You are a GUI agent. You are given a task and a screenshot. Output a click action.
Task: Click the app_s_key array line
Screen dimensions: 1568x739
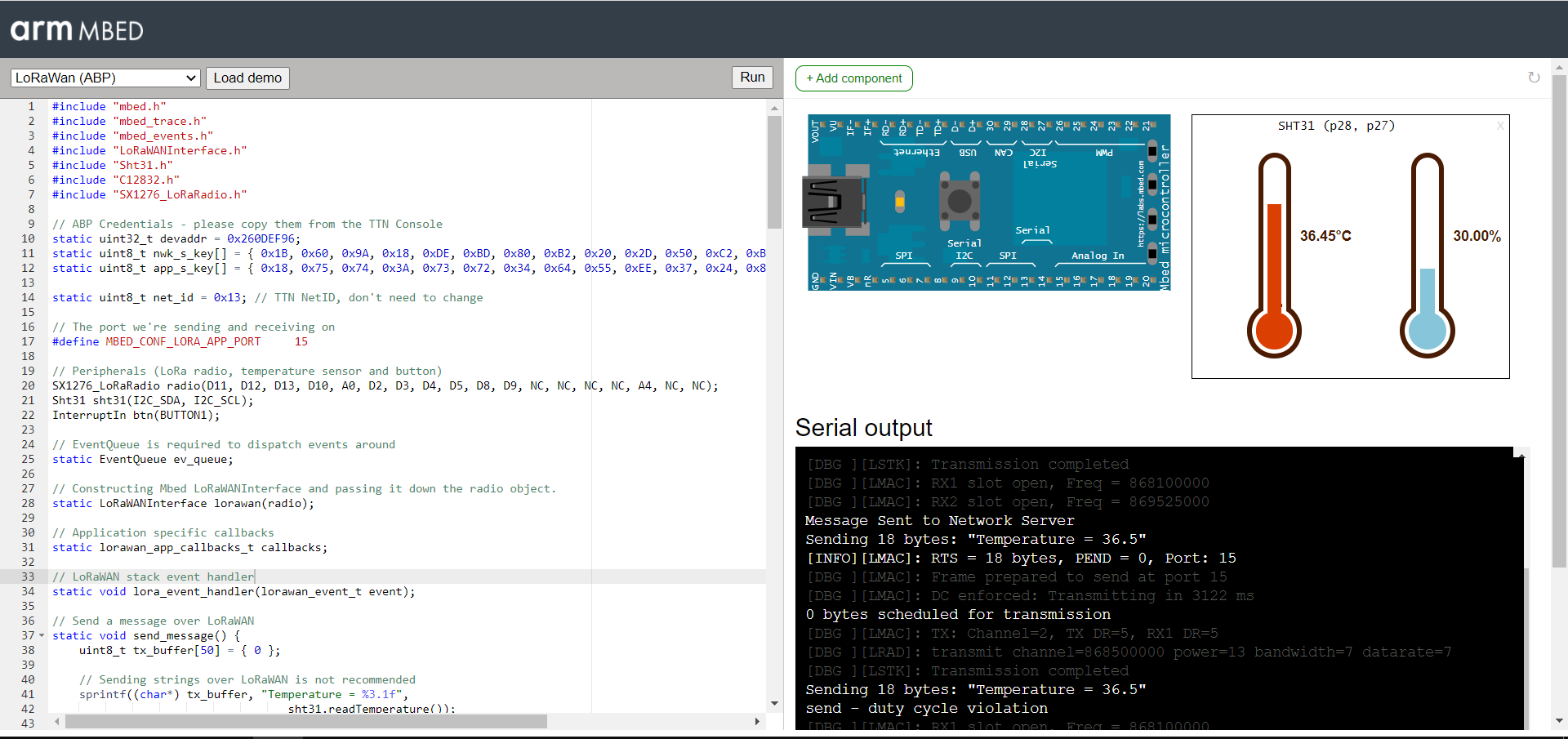pos(409,268)
